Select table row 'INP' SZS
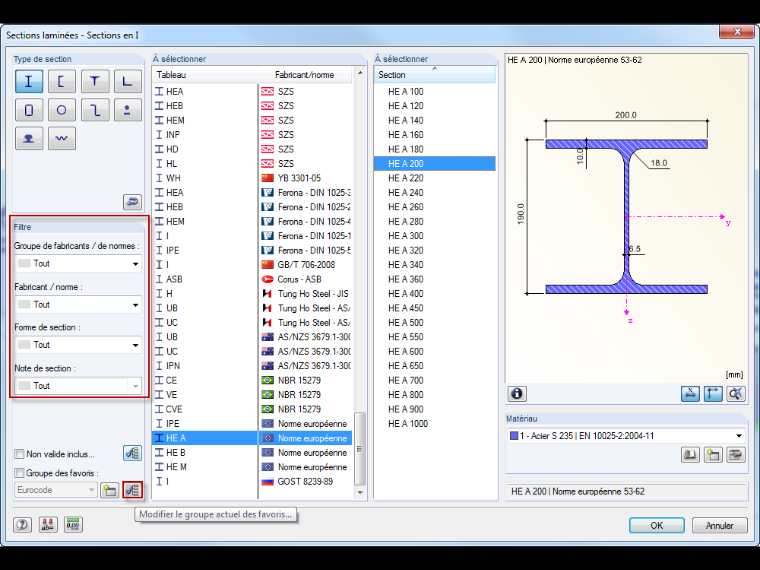Viewport: 760px width, 570px height. pyautogui.click(x=252, y=135)
